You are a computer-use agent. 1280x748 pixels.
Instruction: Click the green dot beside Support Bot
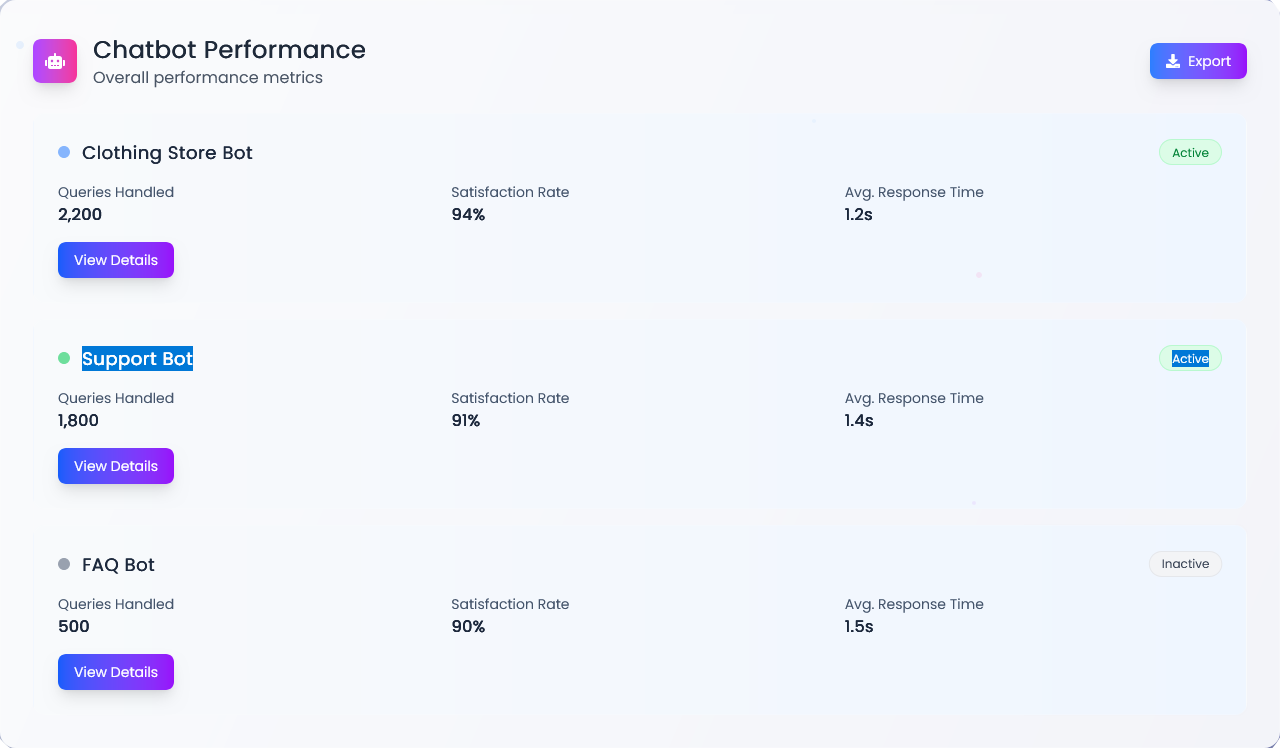64,358
